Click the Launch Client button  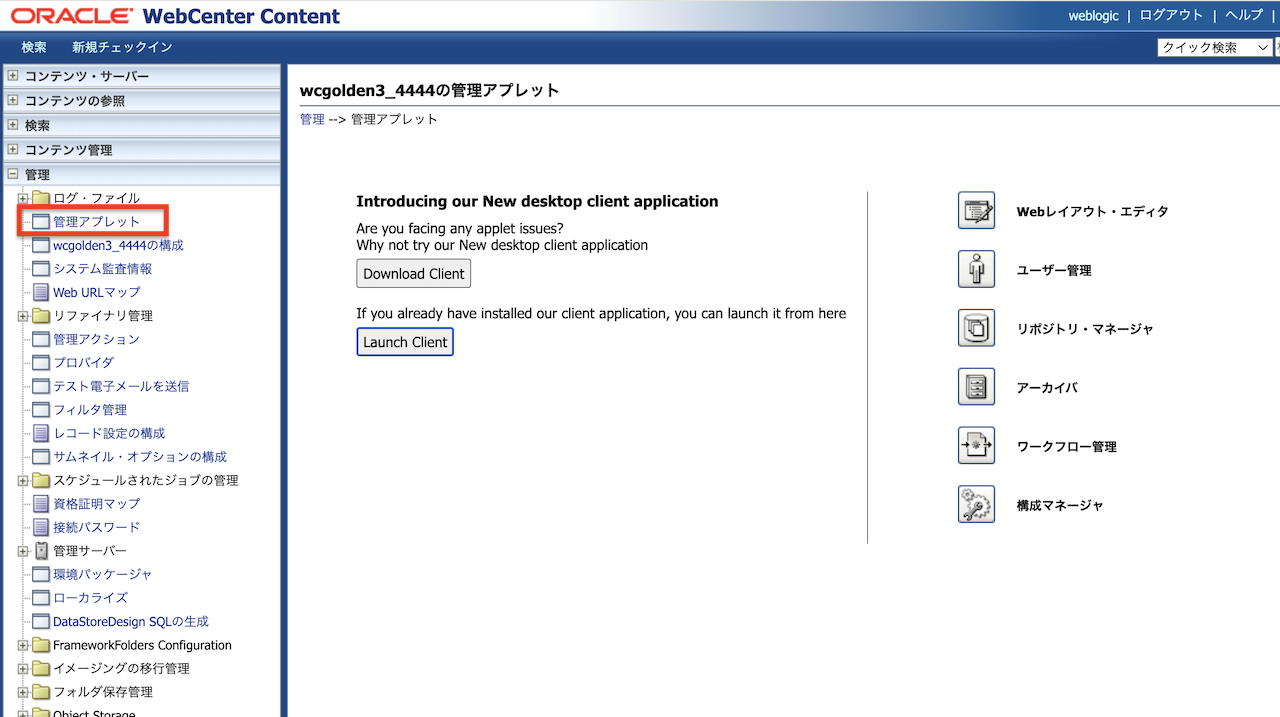coord(405,341)
